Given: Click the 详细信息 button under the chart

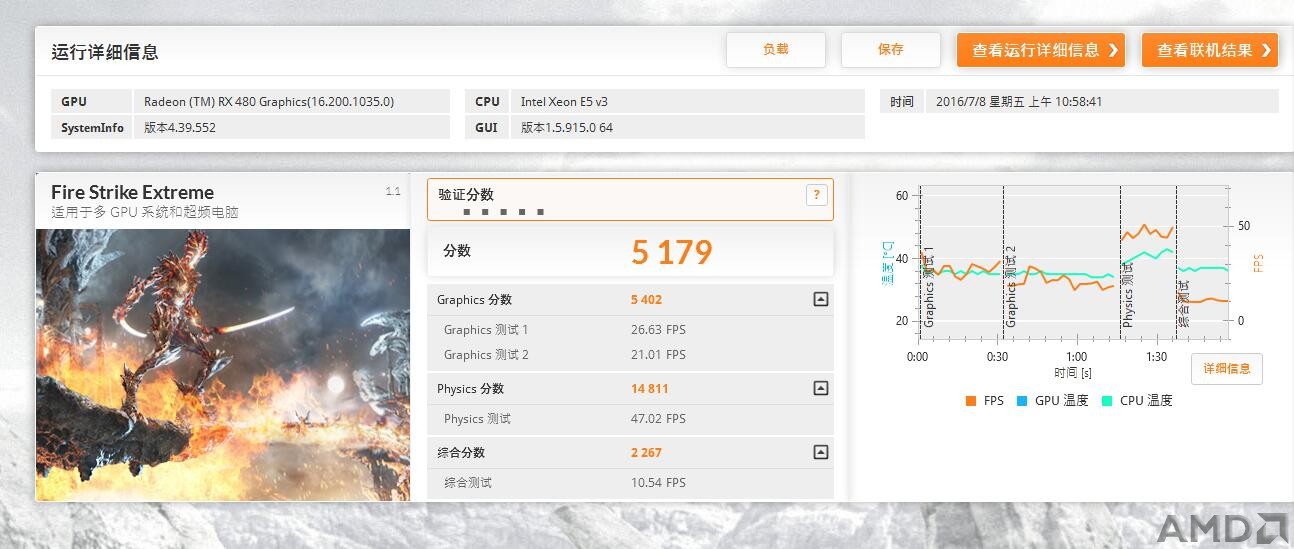Looking at the screenshot, I should click(1227, 369).
